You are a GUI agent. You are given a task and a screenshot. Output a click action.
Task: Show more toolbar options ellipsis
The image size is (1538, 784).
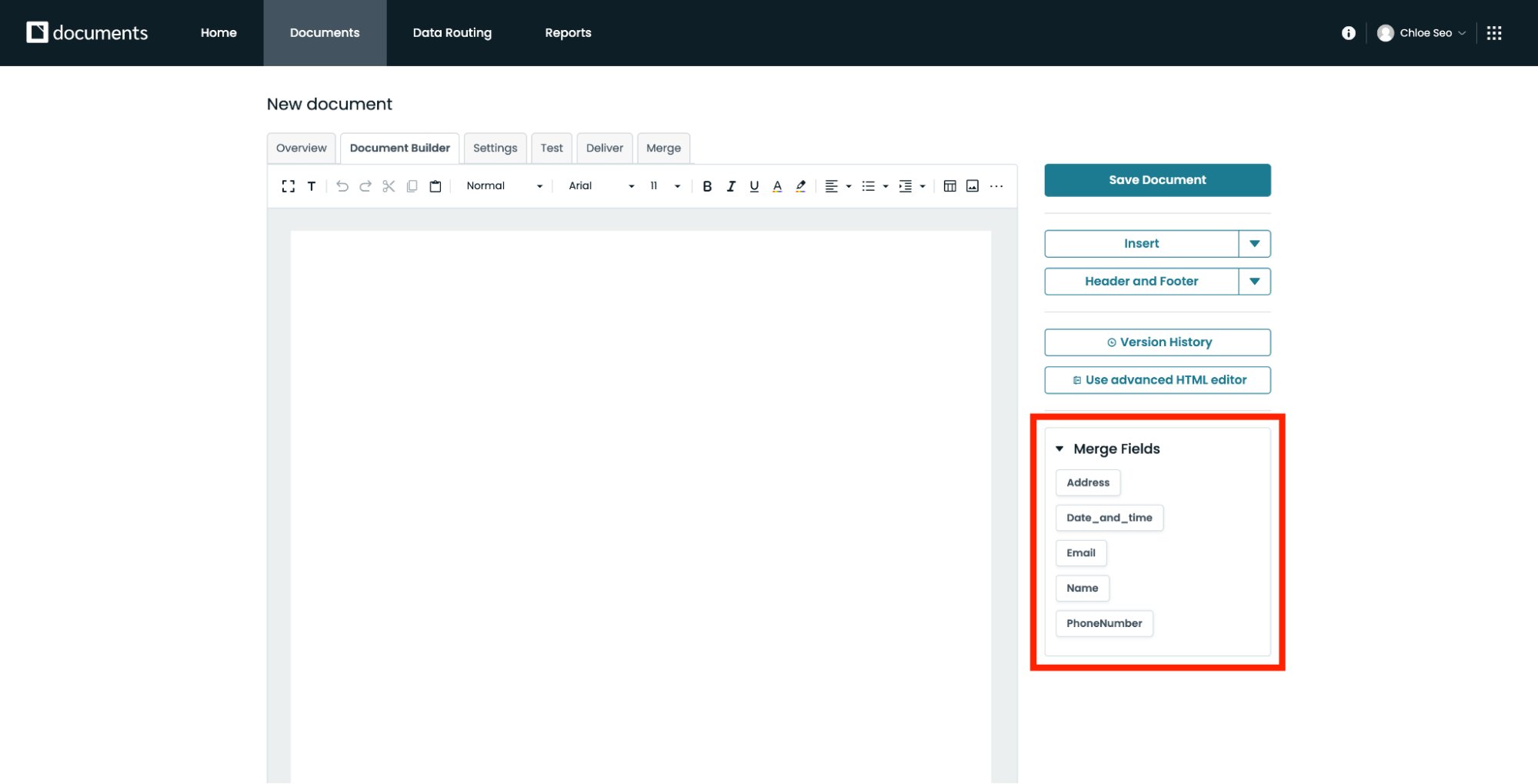[x=996, y=186]
